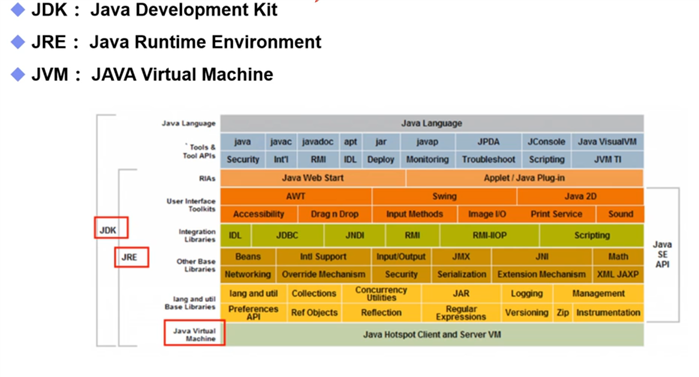Click the JRE red-boxed label

[x=132, y=257]
